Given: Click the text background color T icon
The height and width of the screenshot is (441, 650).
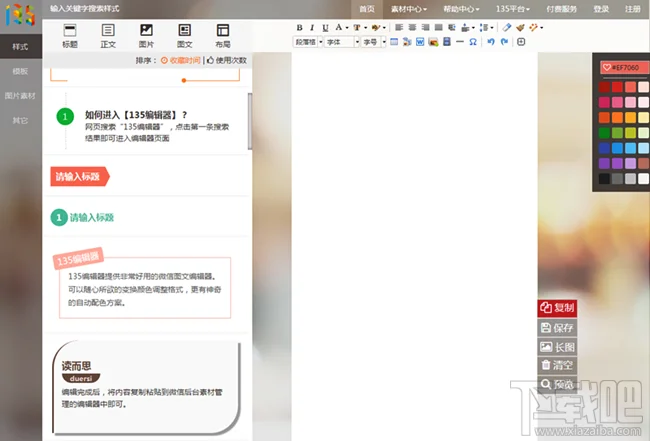Looking at the screenshot, I should pyautogui.click(x=357, y=27).
